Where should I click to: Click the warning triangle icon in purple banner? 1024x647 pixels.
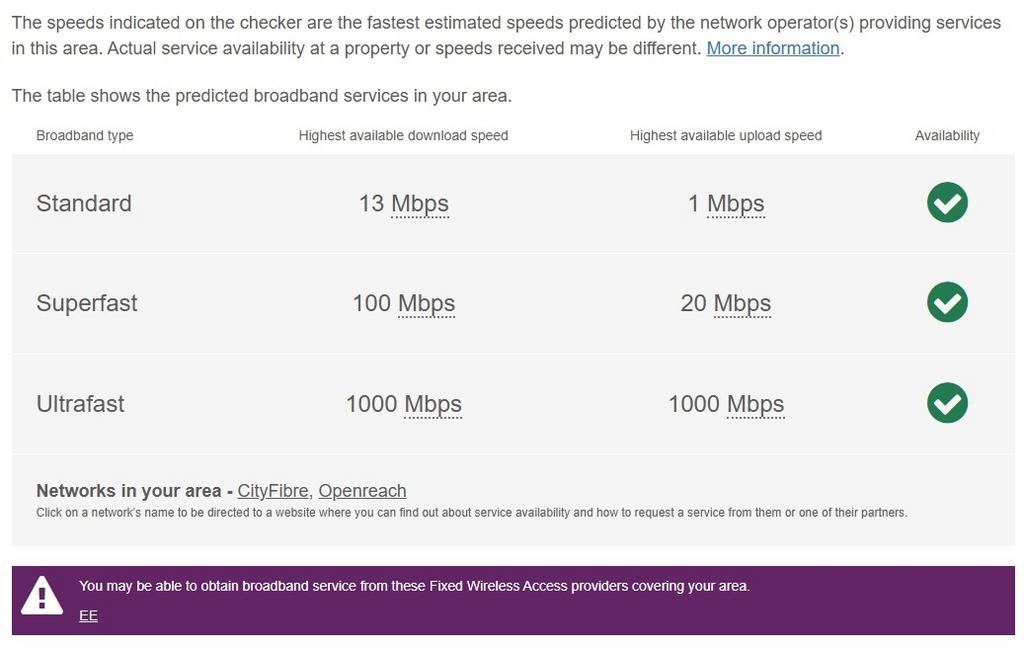tap(41, 593)
